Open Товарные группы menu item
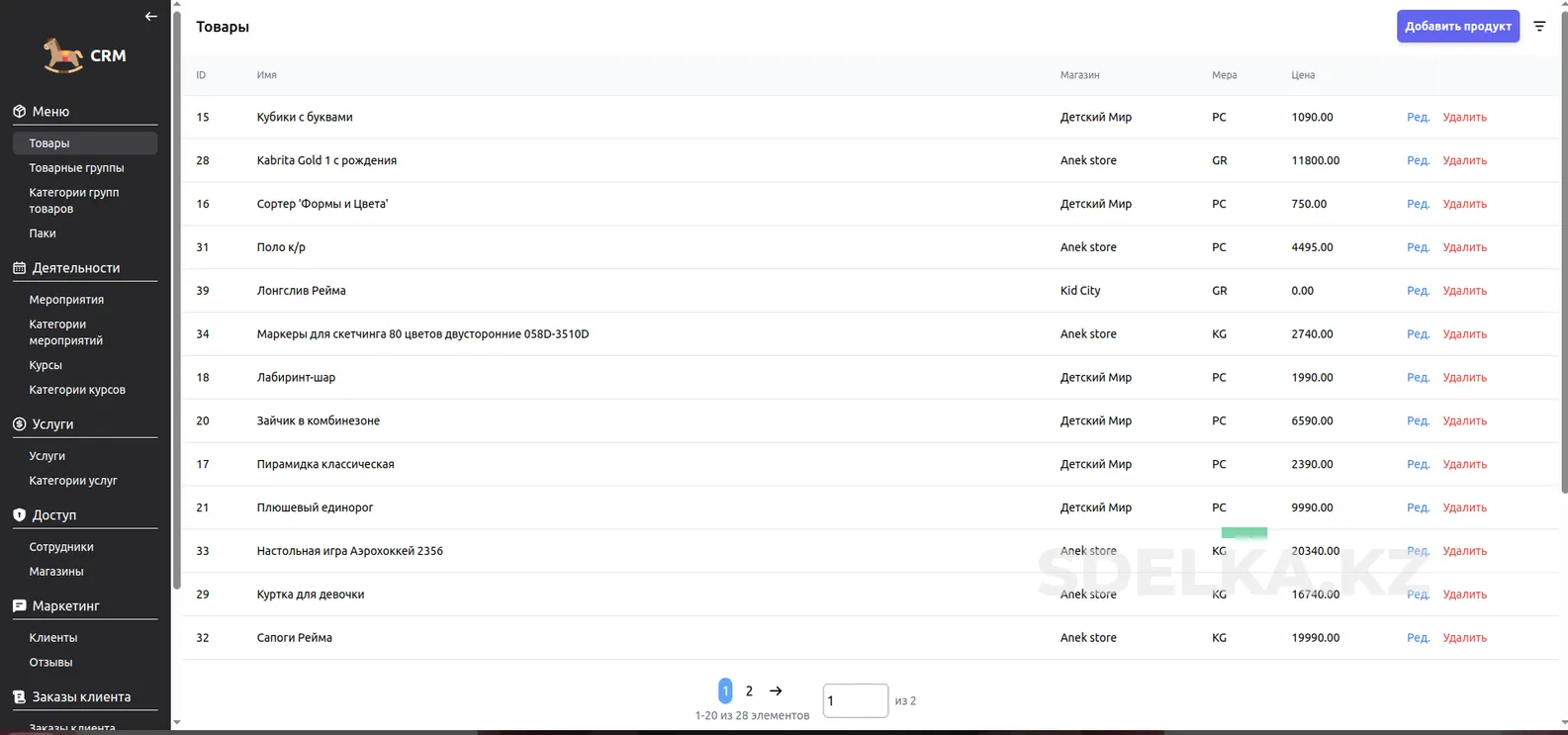Viewport: 1568px width, 735px height. point(76,168)
